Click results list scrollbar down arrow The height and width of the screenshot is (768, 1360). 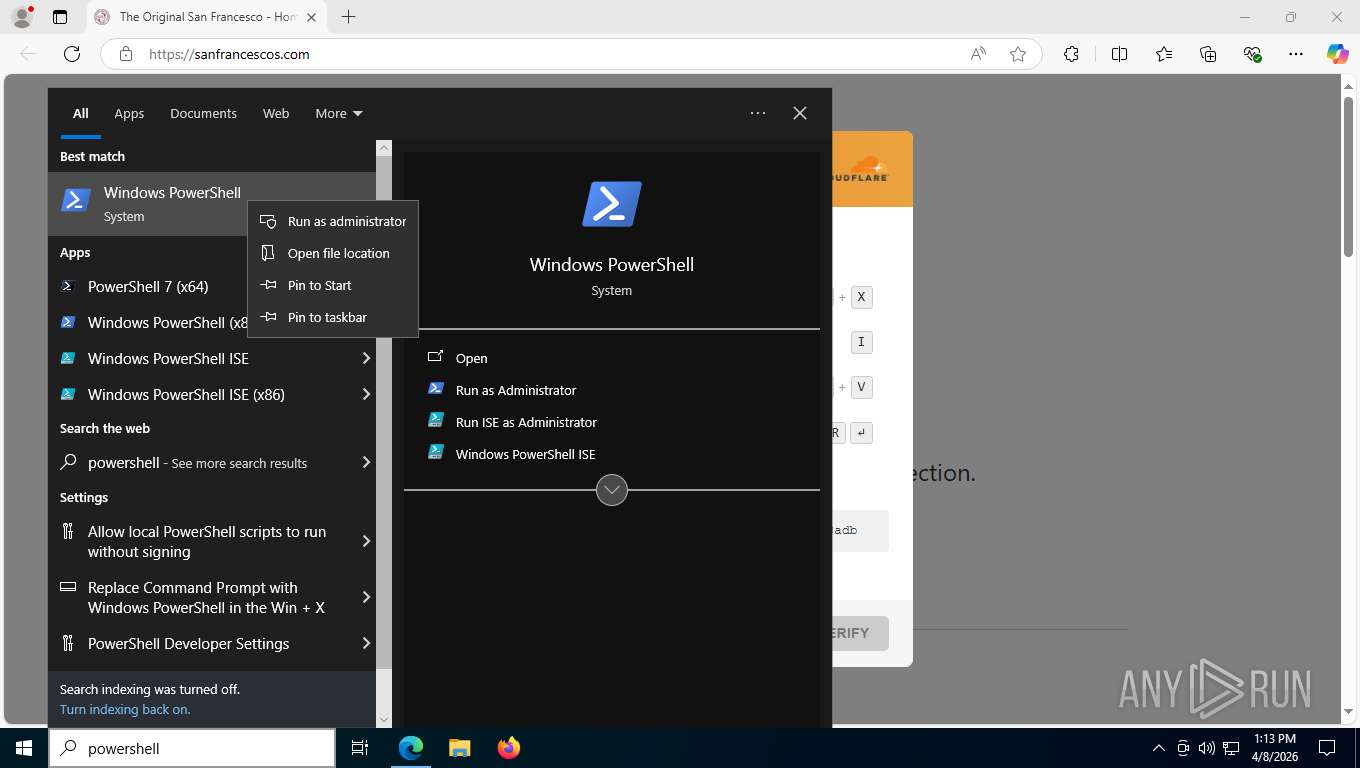tap(384, 719)
